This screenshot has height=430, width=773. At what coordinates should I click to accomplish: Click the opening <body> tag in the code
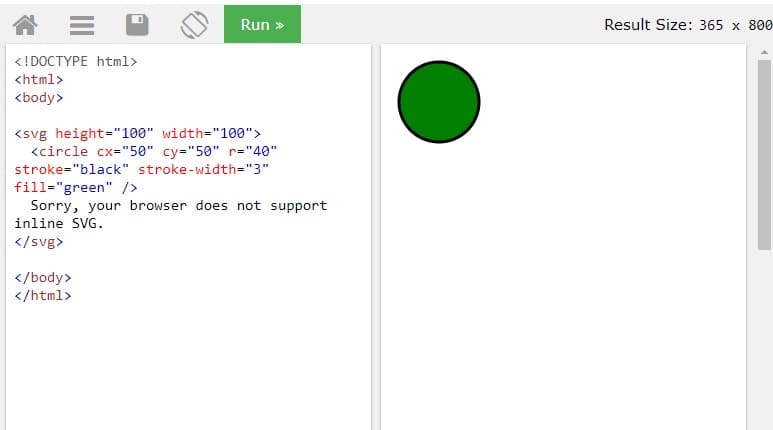[39, 97]
